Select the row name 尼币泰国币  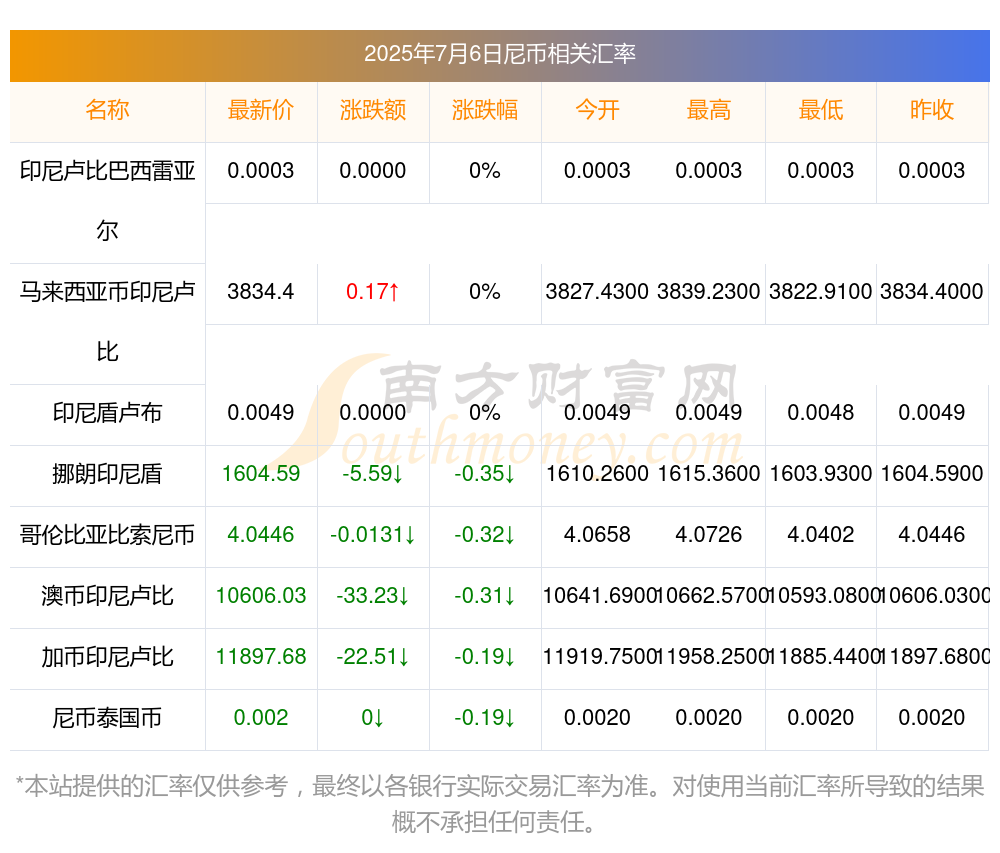[x=107, y=718]
